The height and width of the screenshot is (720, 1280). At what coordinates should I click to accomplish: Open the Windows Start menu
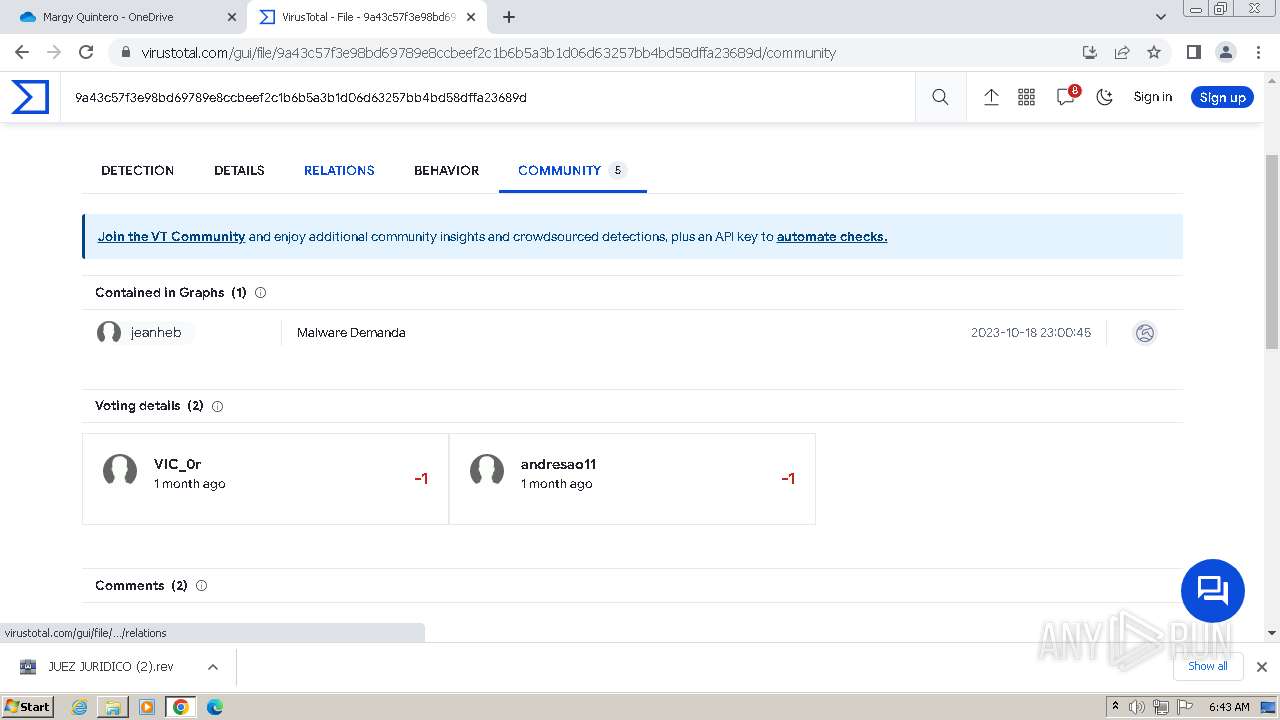point(28,707)
